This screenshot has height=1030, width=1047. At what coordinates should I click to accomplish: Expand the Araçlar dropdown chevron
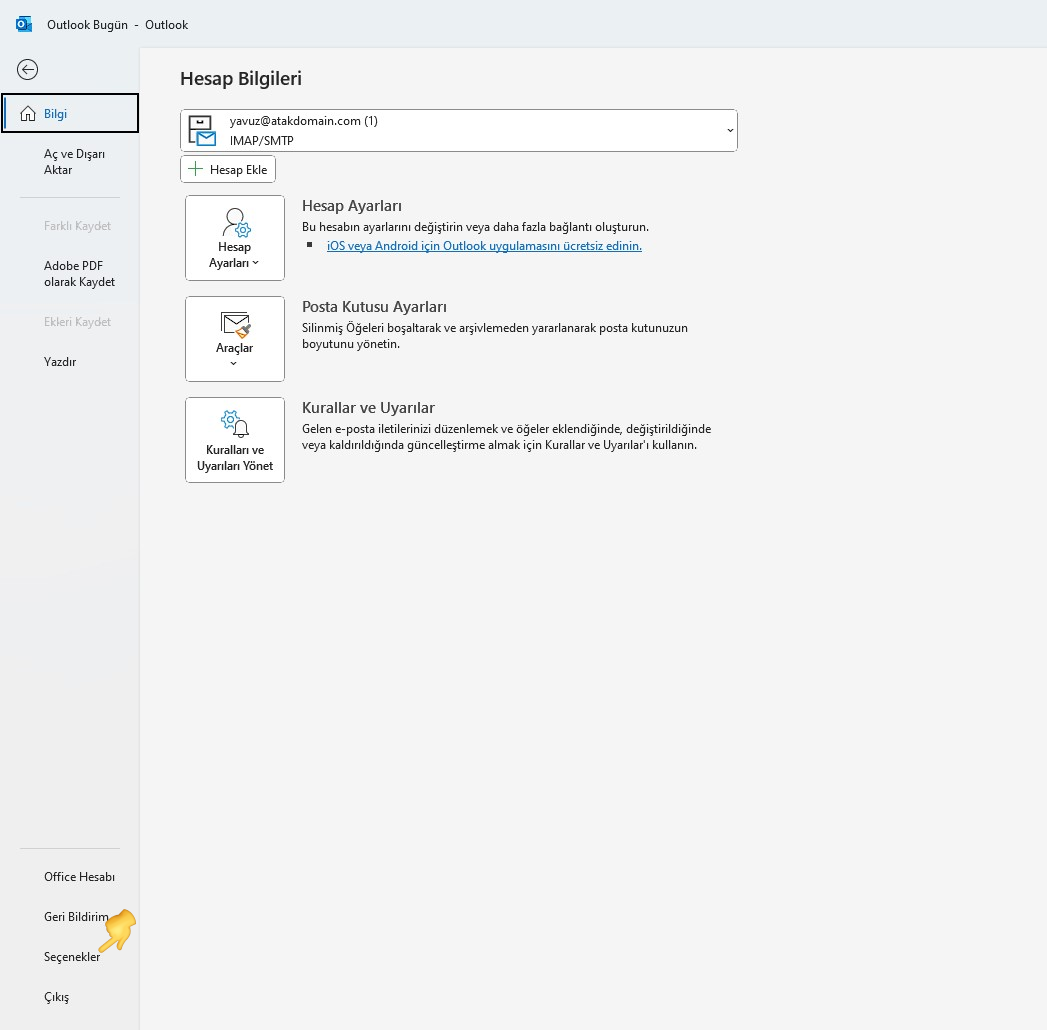[x=235, y=362]
